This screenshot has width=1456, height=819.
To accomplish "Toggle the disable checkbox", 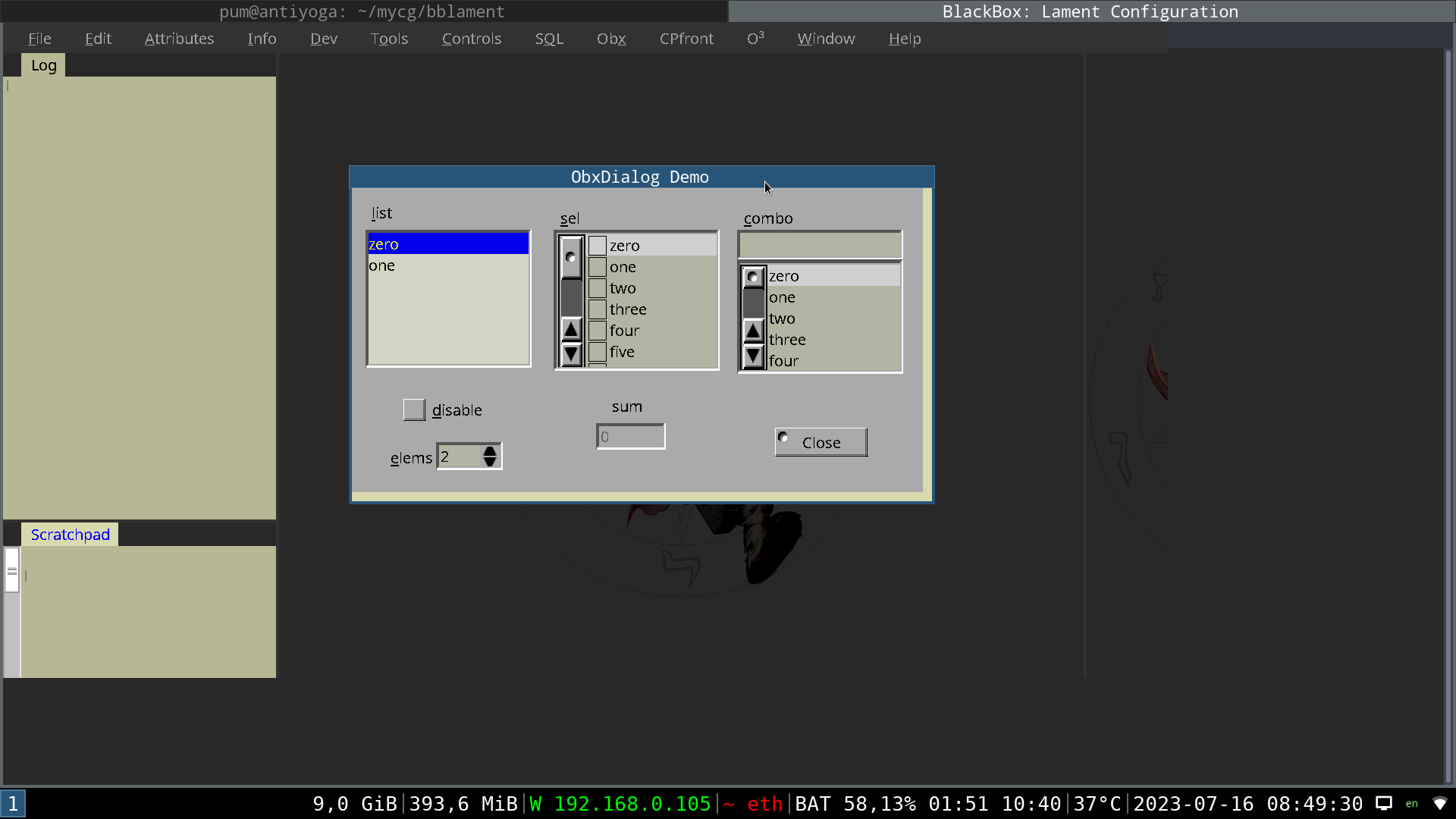I will coord(414,409).
